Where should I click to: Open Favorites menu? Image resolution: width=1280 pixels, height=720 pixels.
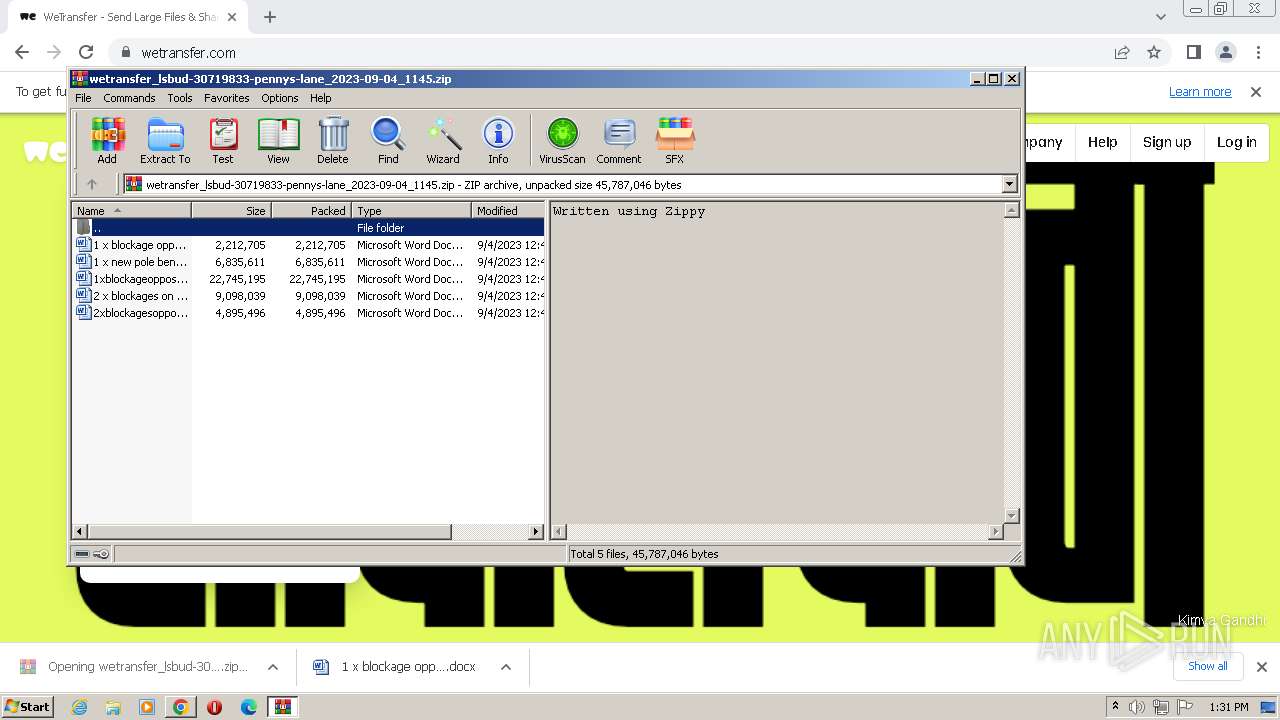[x=227, y=98]
